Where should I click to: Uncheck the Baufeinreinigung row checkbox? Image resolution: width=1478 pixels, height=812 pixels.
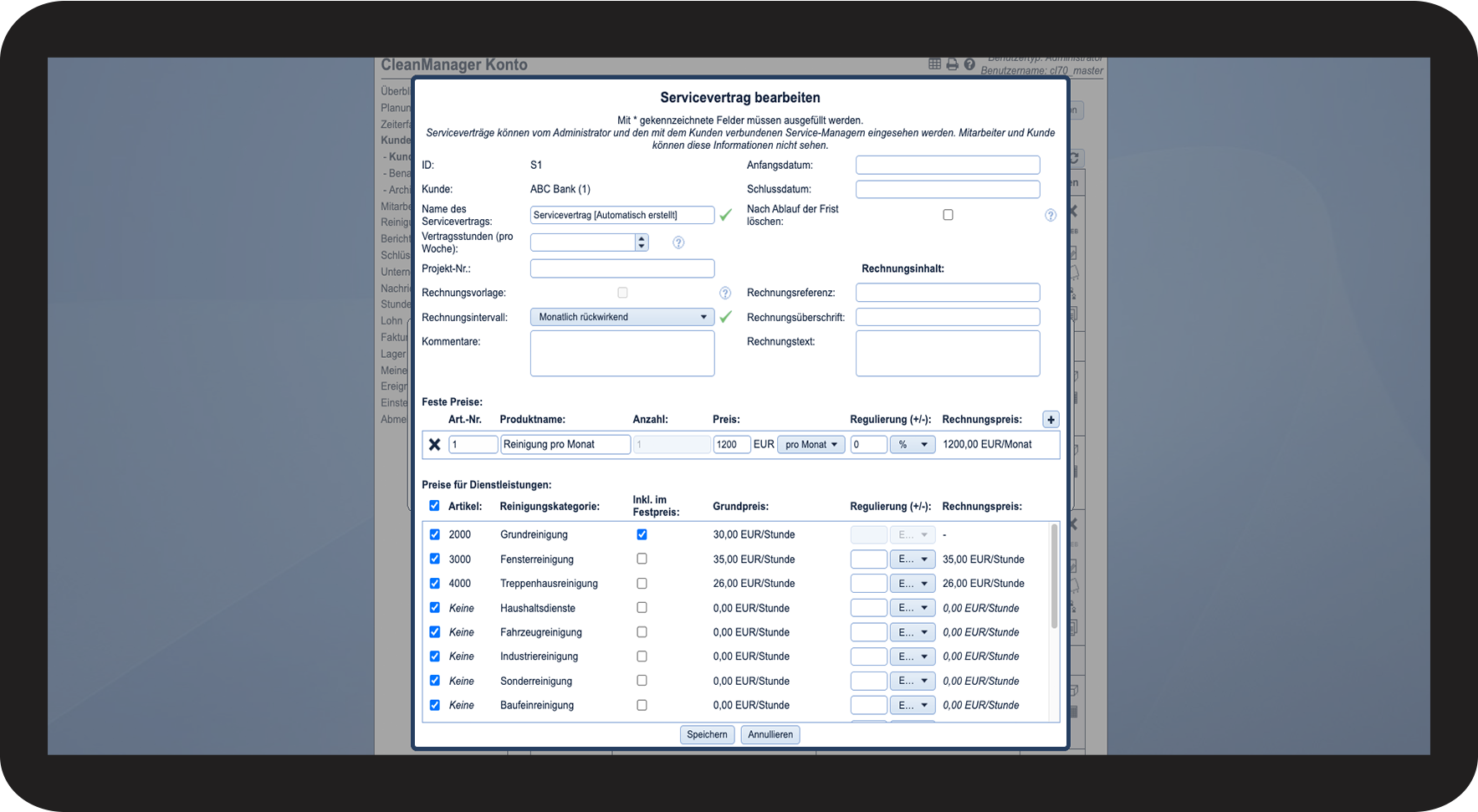pos(434,705)
